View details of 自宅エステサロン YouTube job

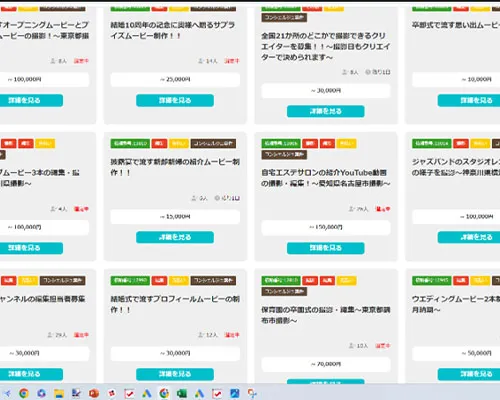click(326, 248)
